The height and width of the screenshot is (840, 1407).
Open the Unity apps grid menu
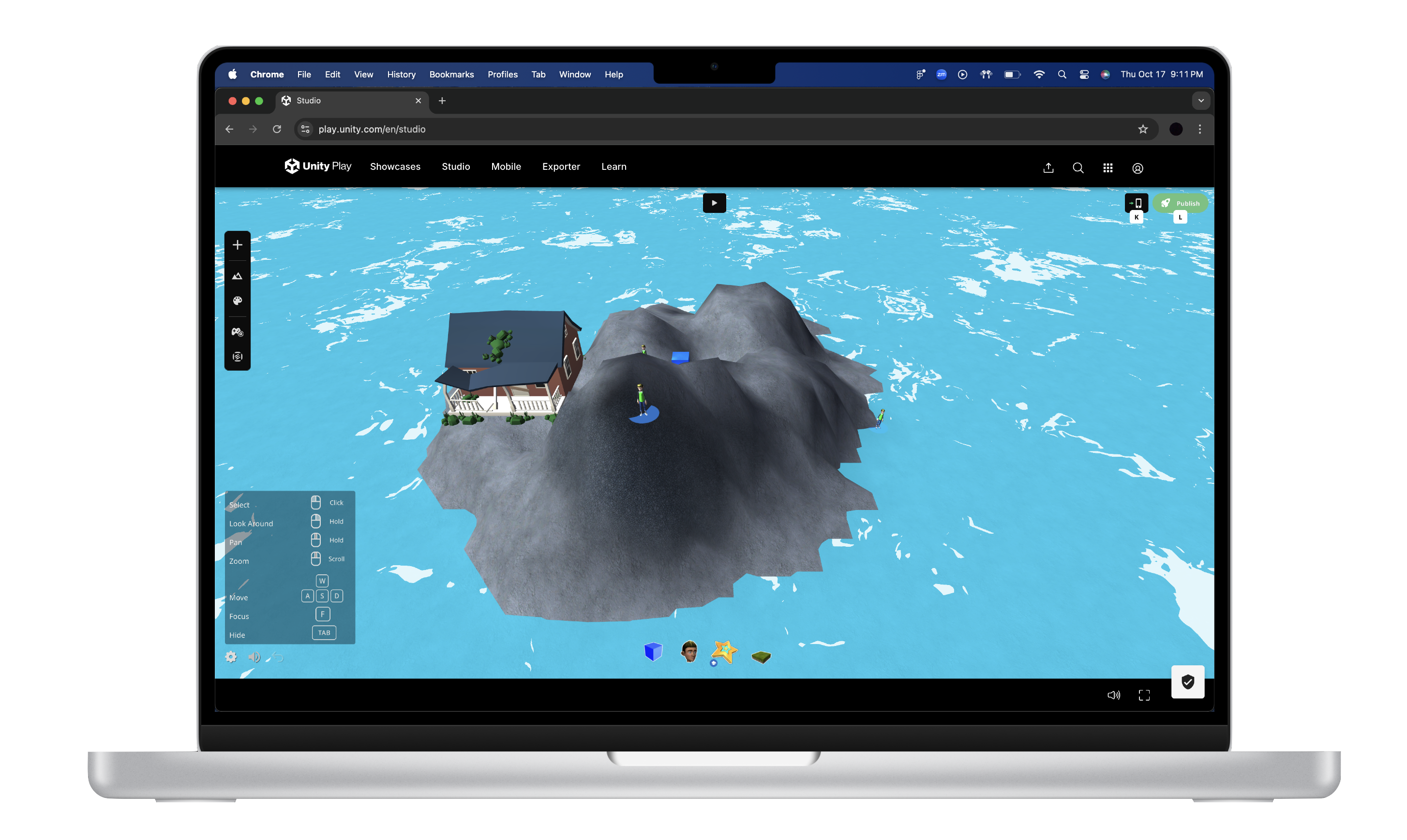pyautogui.click(x=1108, y=168)
